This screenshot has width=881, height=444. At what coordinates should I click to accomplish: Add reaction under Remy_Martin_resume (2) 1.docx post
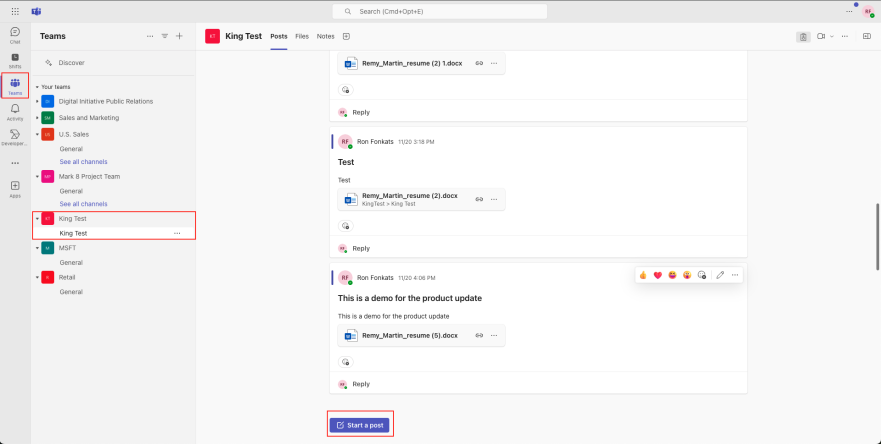click(x=346, y=90)
